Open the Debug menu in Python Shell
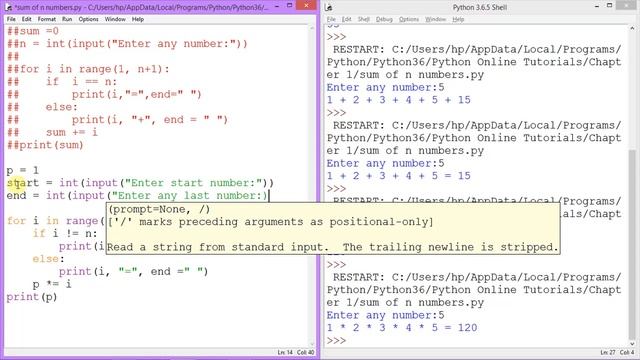Screen dimensions: 640x360 tap(384, 19)
